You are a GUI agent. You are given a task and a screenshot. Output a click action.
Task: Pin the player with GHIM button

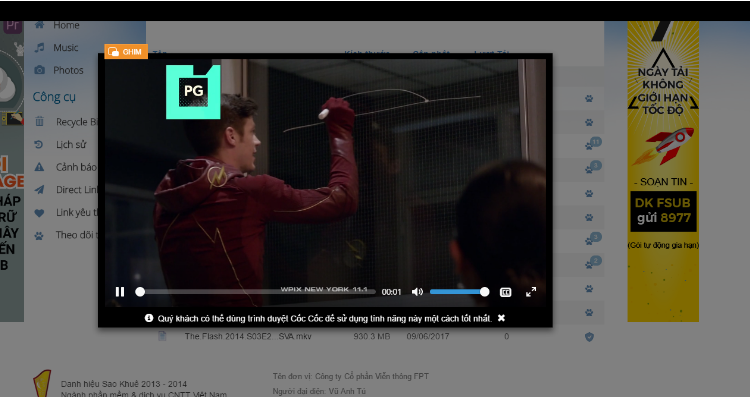tap(126, 52)
